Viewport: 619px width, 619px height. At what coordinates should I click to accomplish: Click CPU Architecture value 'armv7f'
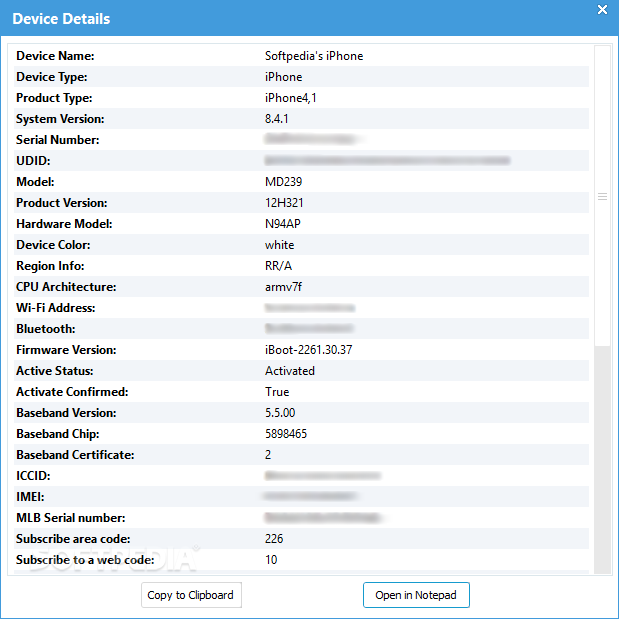point(283,287)
